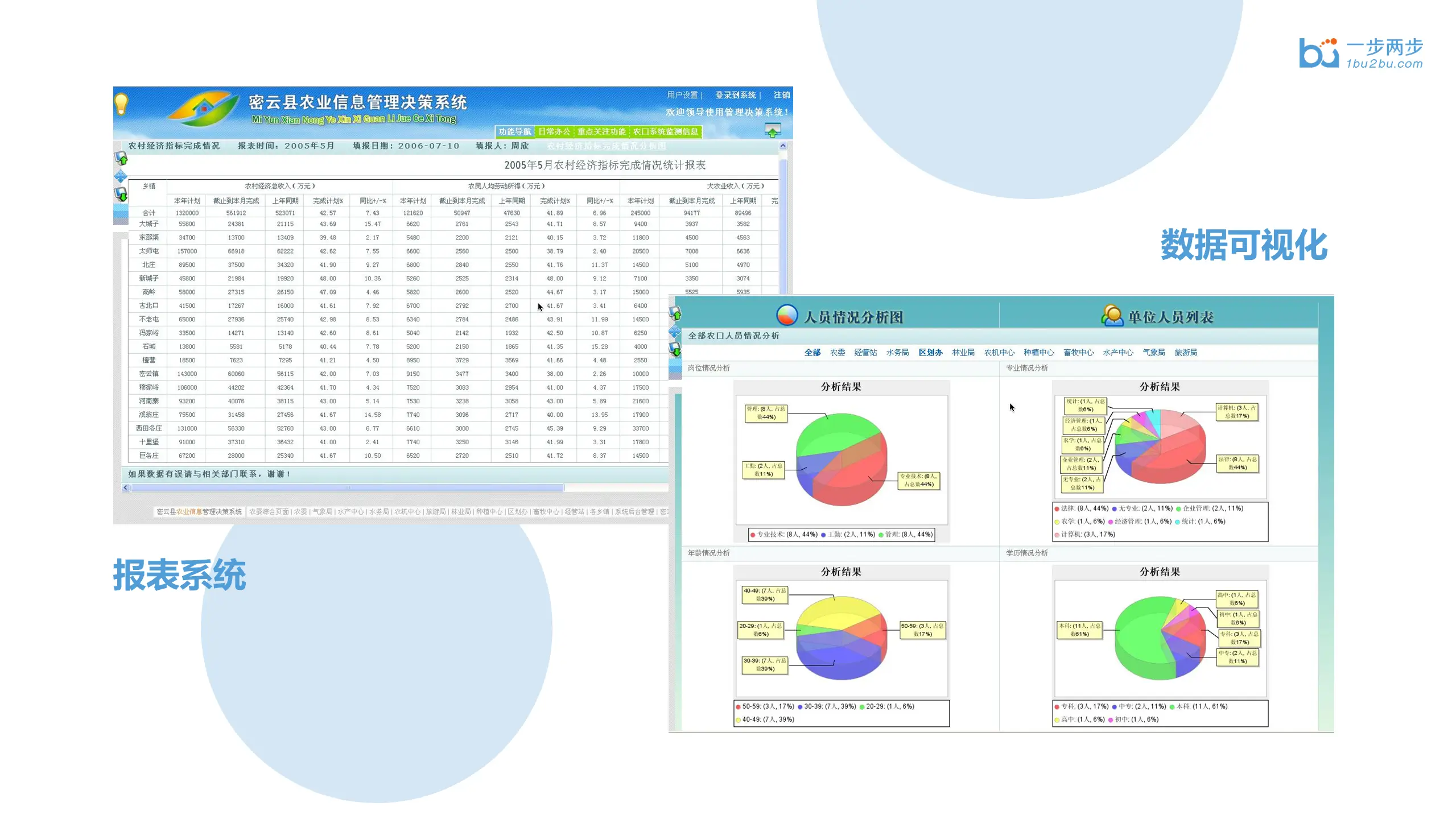The width and height of the screenshot is (1456, 819).
Task: Click the 用户设置 link
Action: (682, 95)
